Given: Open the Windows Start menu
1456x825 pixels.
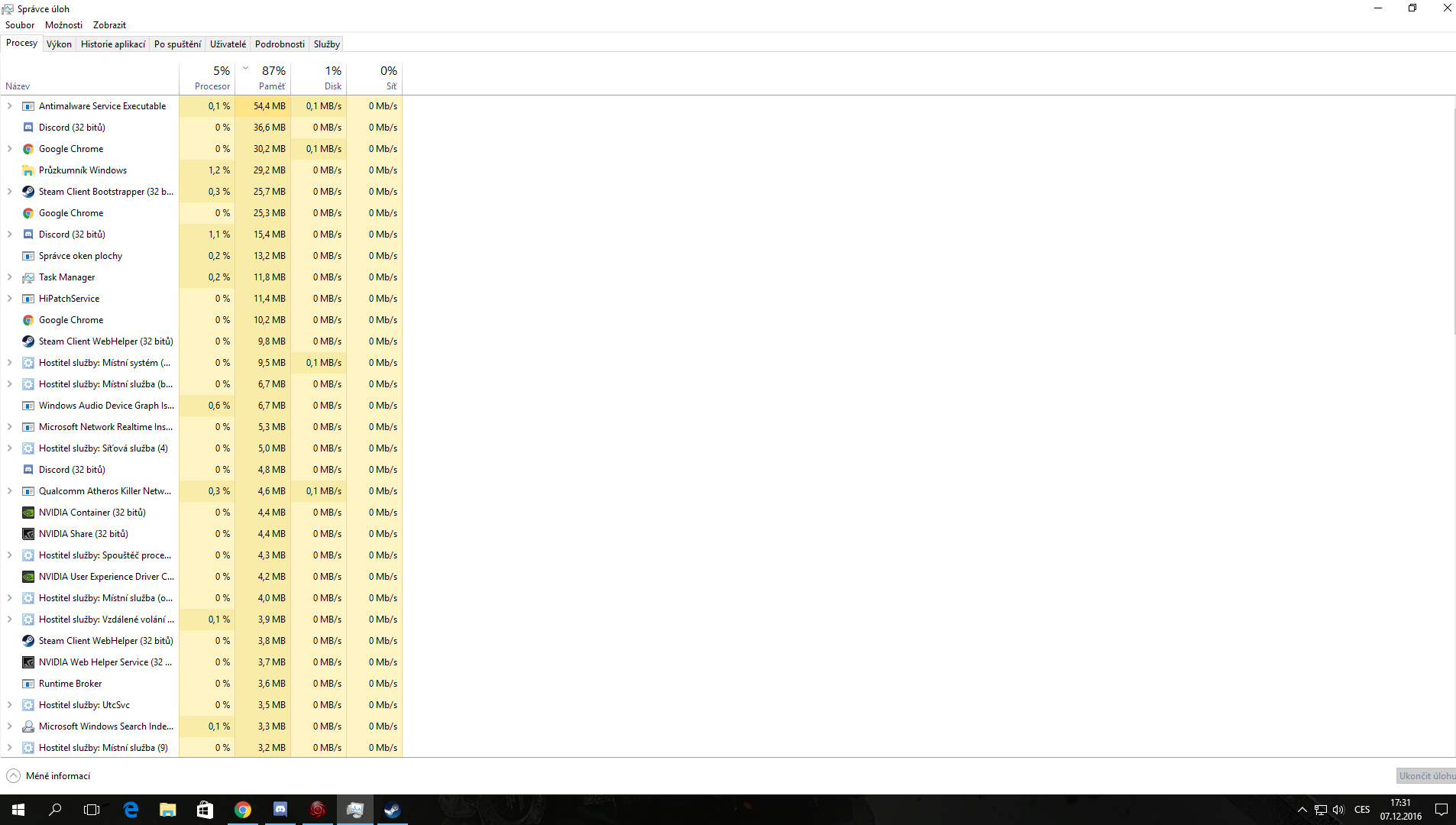Looking at the screenshot, I should point(18,810).
